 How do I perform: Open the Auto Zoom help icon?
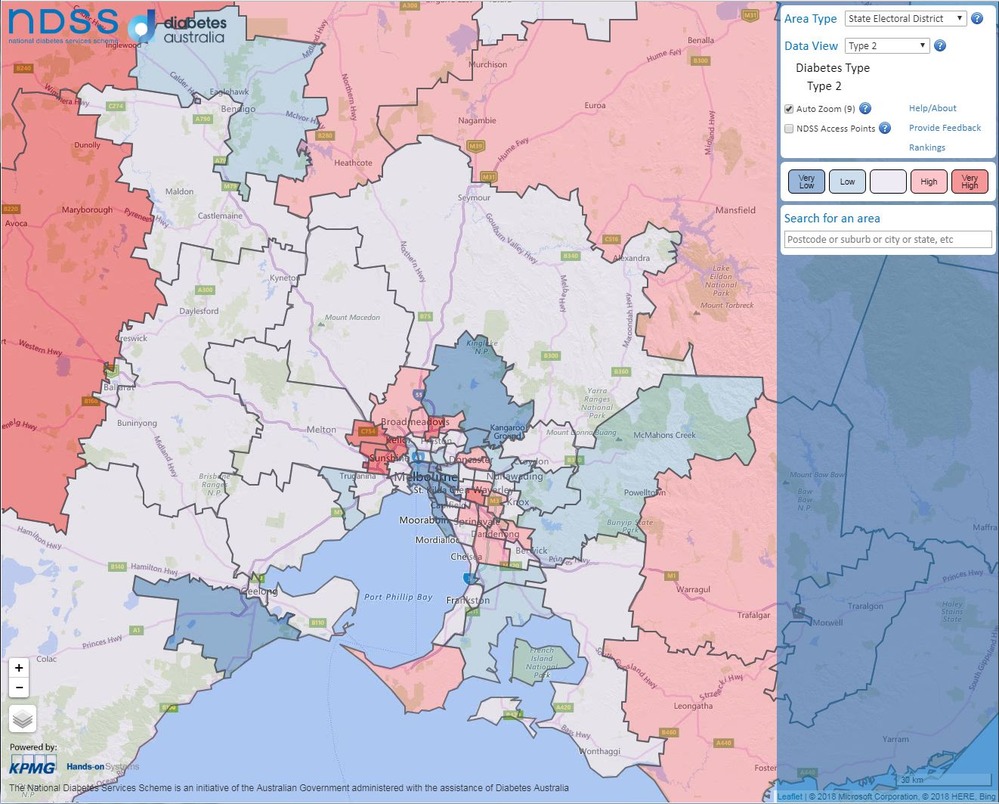click(865, 108)
